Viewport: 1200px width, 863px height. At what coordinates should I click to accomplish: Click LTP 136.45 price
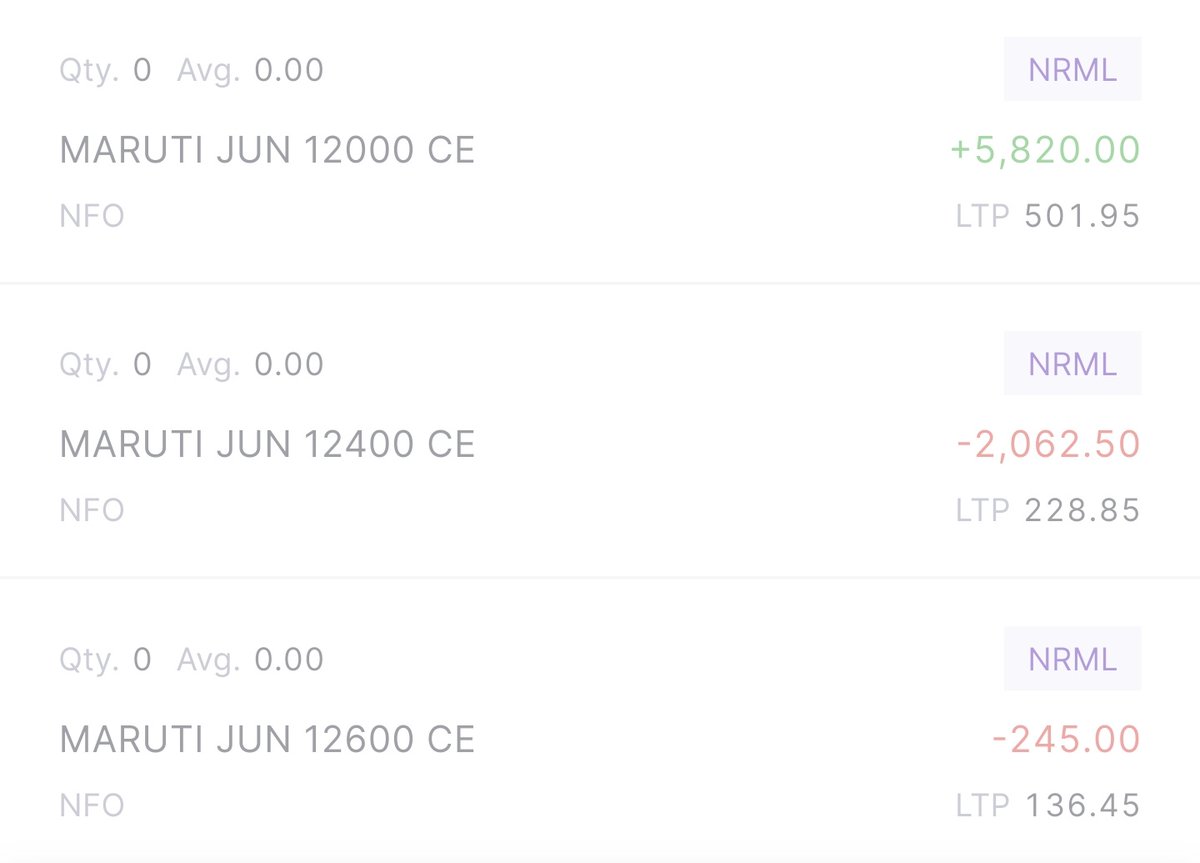click(x=1048, y=805)
